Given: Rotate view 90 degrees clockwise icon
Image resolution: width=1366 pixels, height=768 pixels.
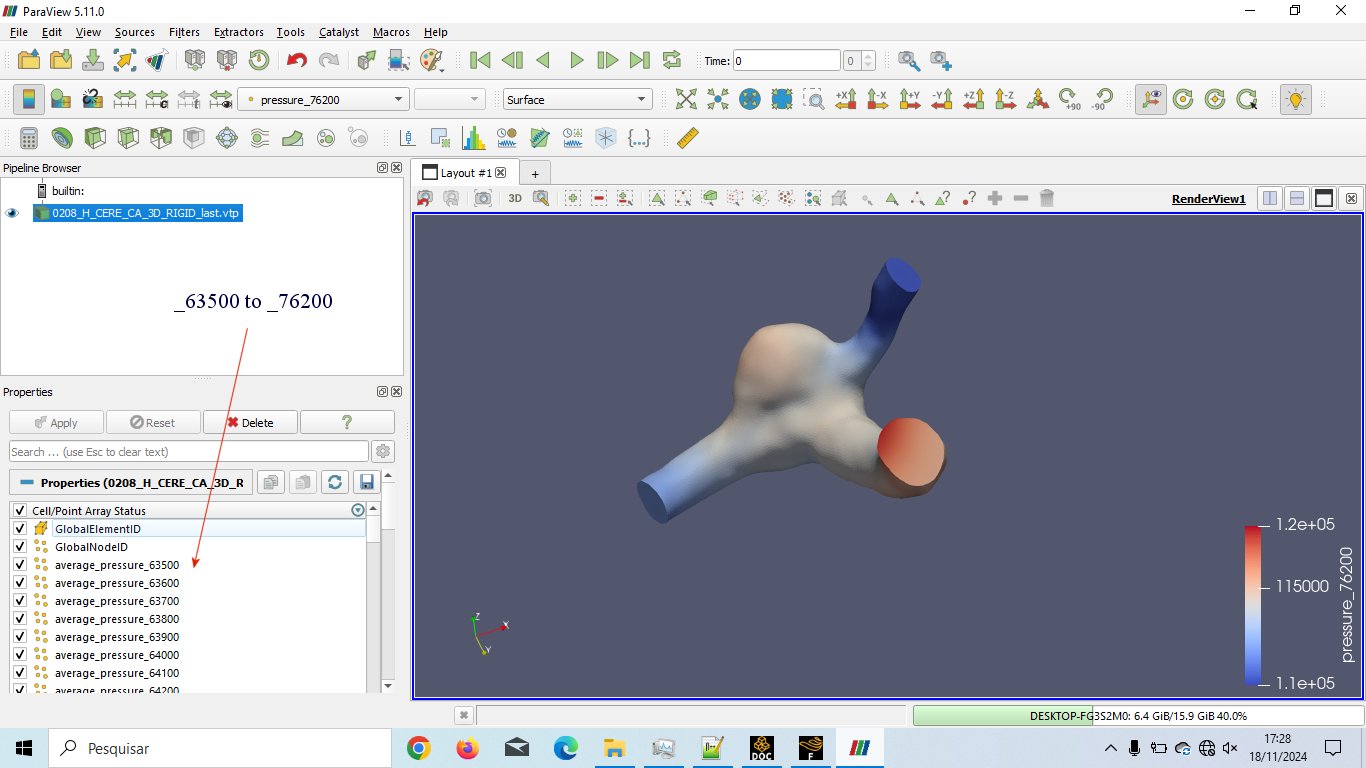Looking at the screenshot, I should coord(1071,99).
